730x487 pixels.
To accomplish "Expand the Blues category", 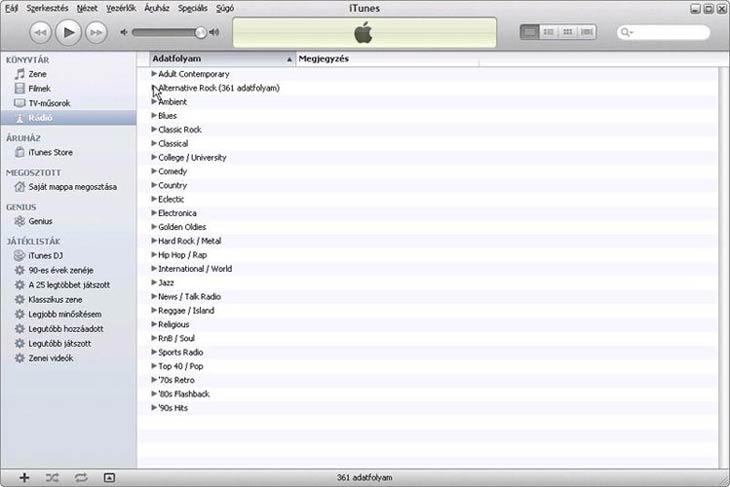I will (154, 115).
